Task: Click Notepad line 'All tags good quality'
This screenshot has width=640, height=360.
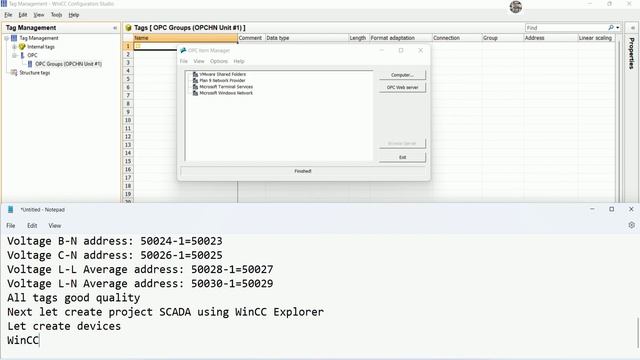Action: 73,298
